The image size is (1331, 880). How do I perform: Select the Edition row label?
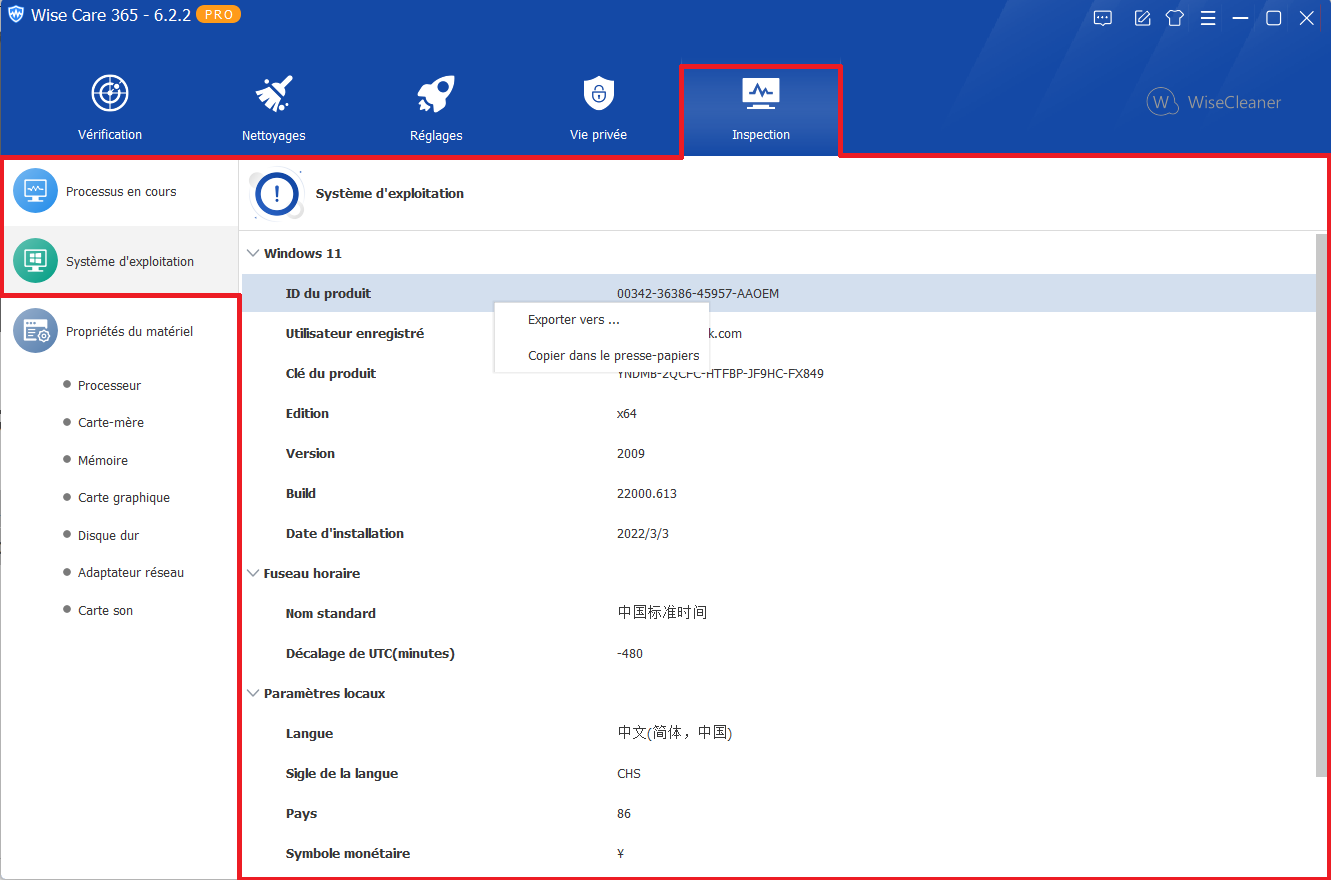point(307,413)
